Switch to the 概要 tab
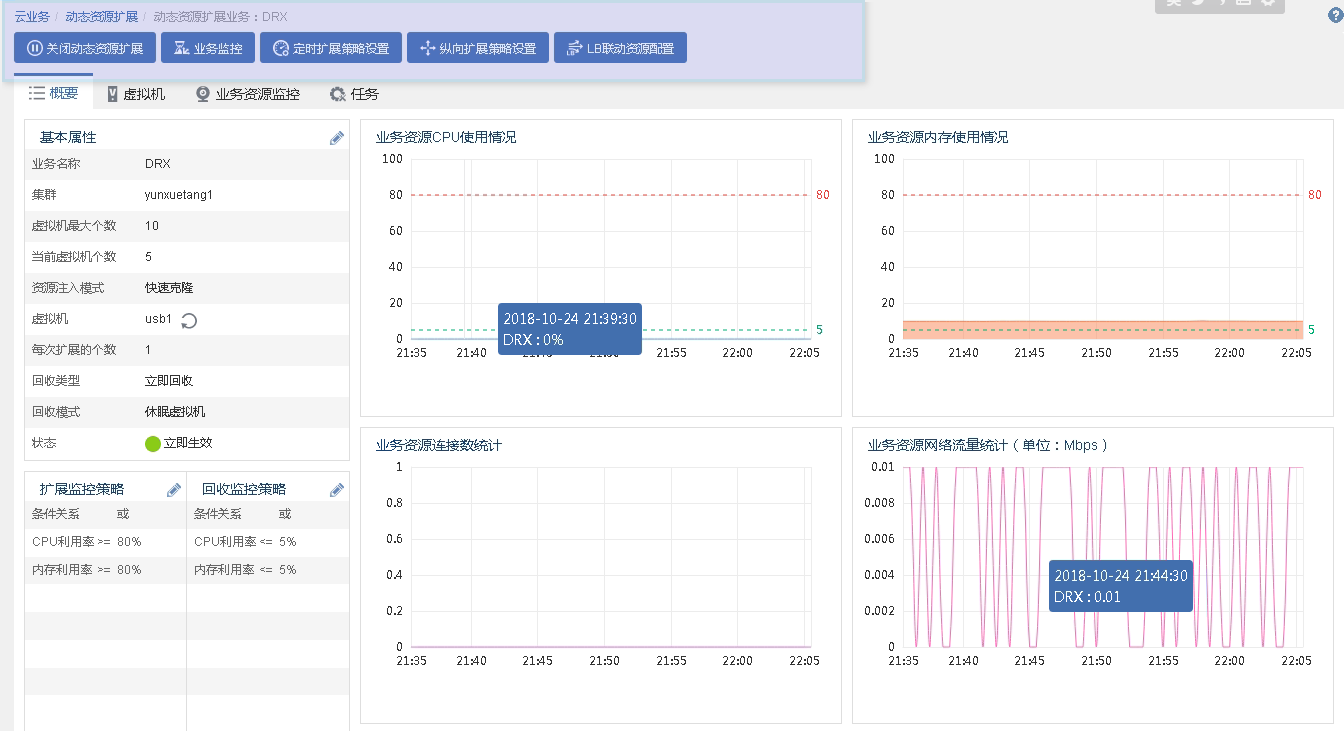The width and height of the screenshot is (1344, 731). point(54,93)
